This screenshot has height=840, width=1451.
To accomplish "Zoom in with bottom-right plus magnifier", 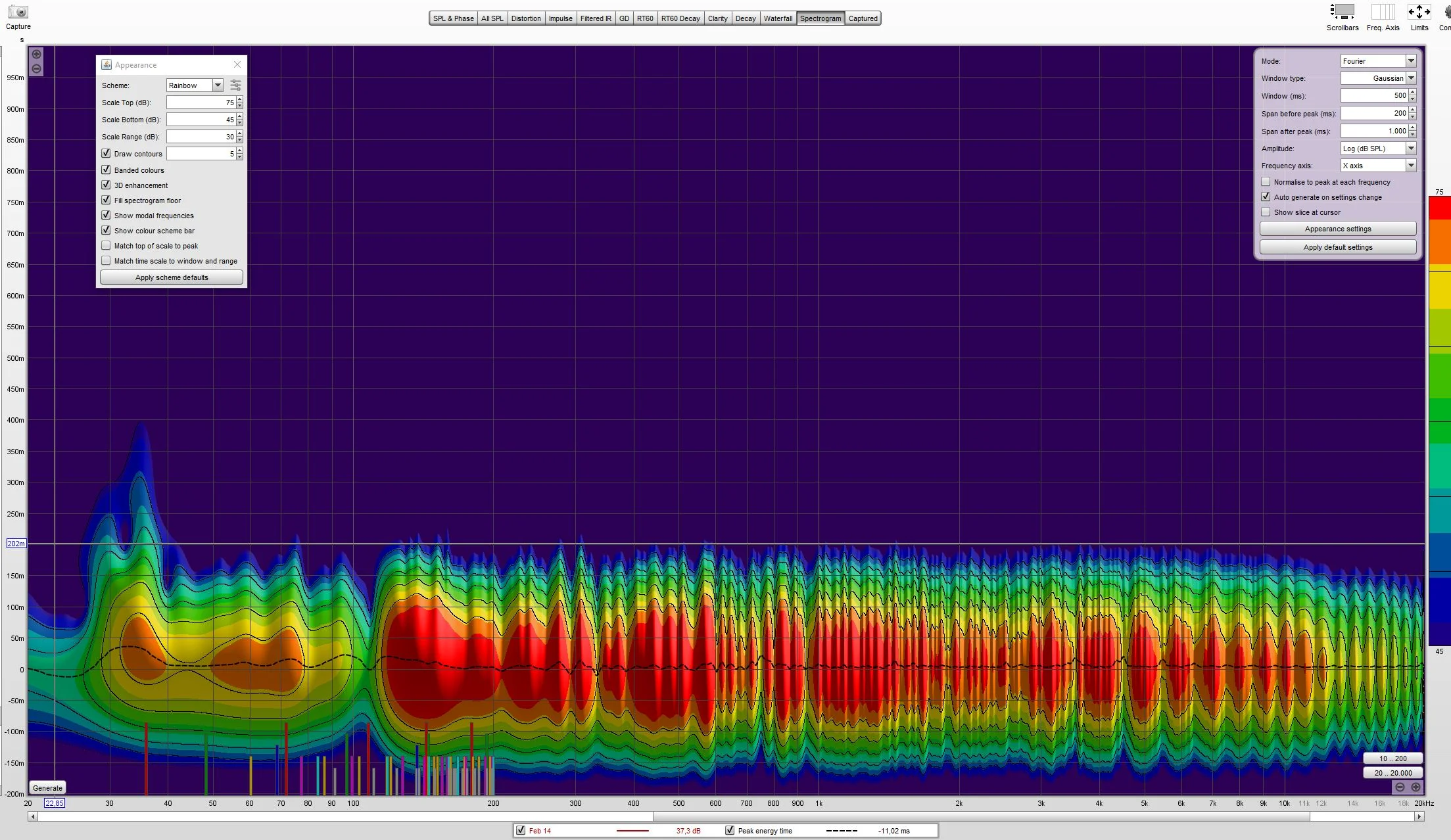I will pyautogui.click(x=1415, y=787).
